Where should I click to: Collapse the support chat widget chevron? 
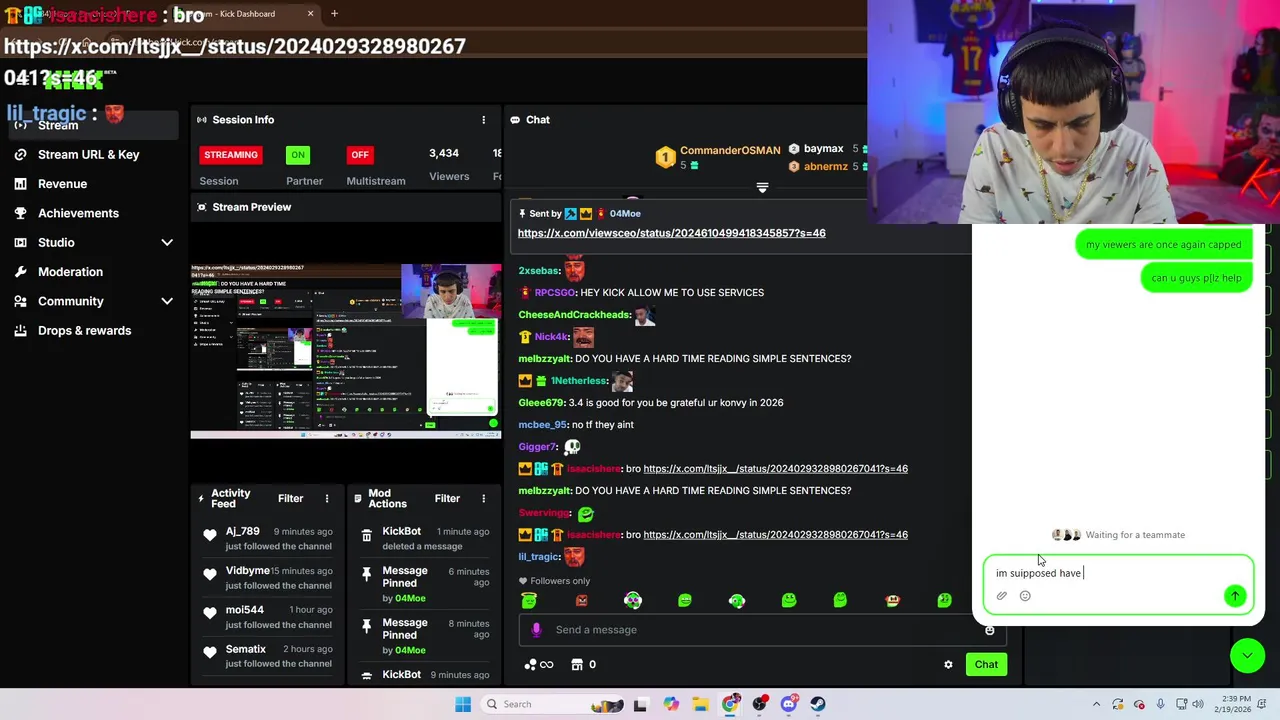[1247, 656]
